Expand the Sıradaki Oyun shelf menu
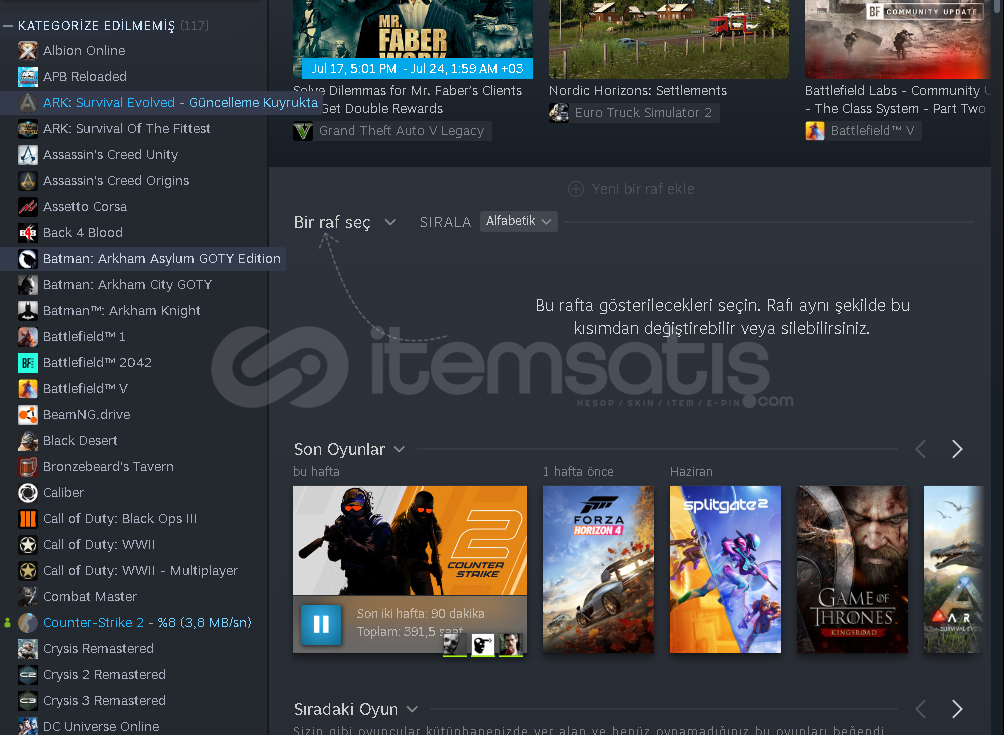 coord(412,709)
